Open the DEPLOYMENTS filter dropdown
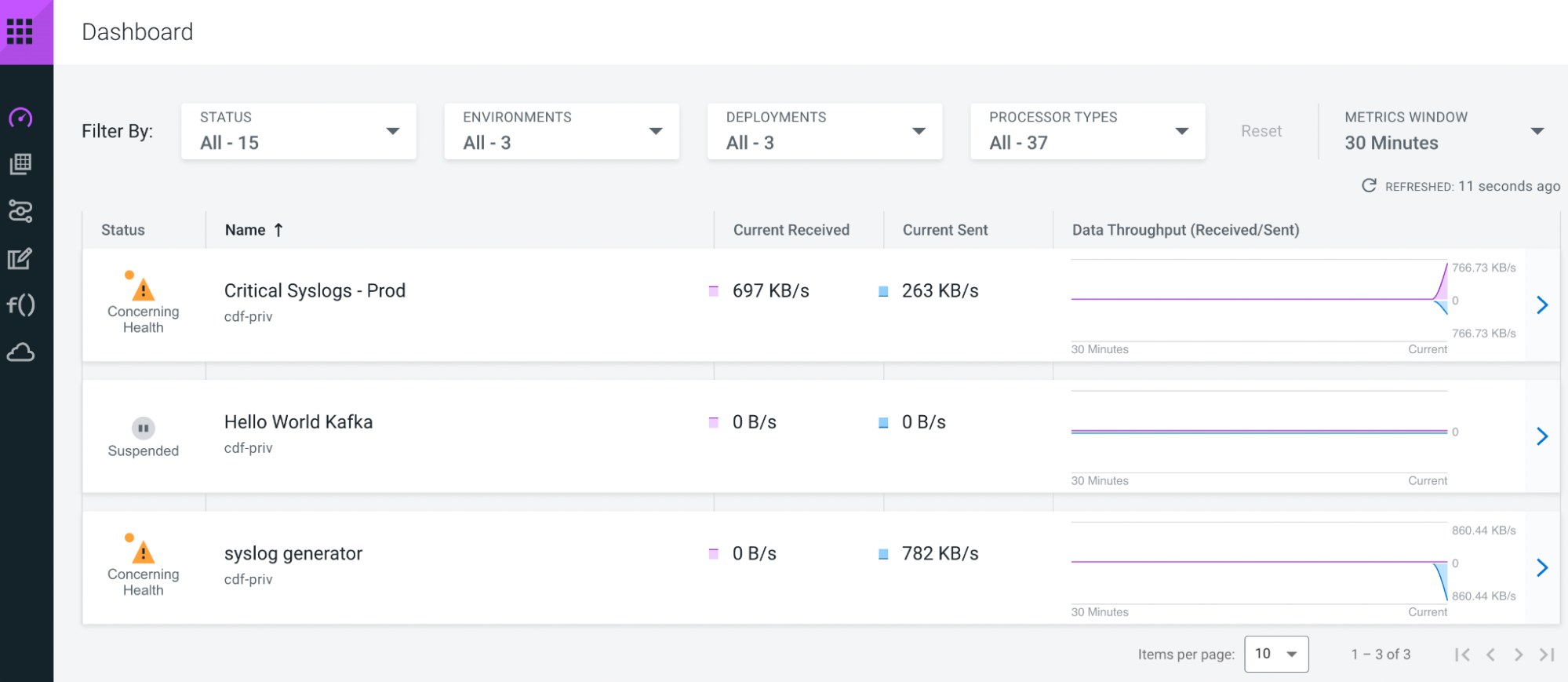Screen dimensions: 1568x682 pos(824,131)
